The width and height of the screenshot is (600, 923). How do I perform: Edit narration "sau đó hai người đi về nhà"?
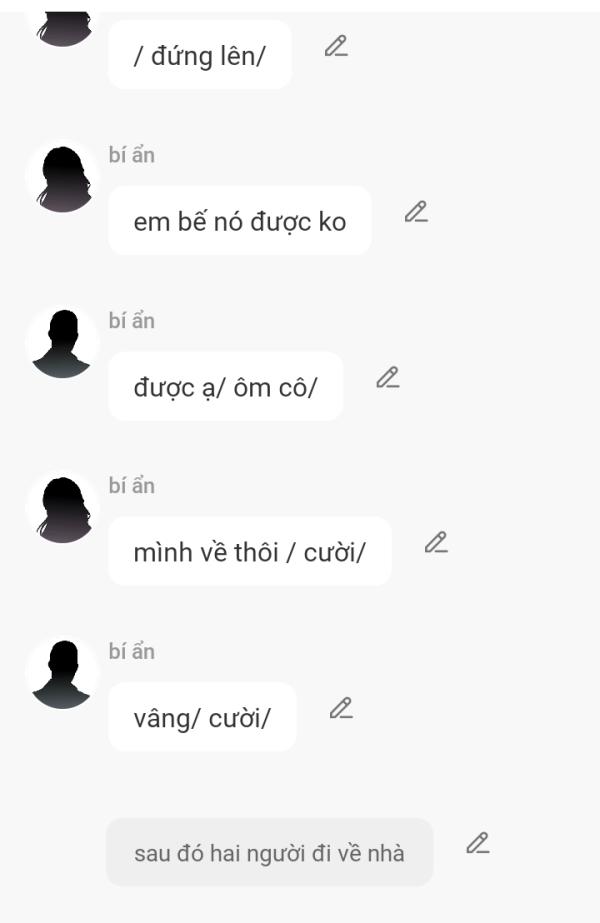tap(478, 843)
